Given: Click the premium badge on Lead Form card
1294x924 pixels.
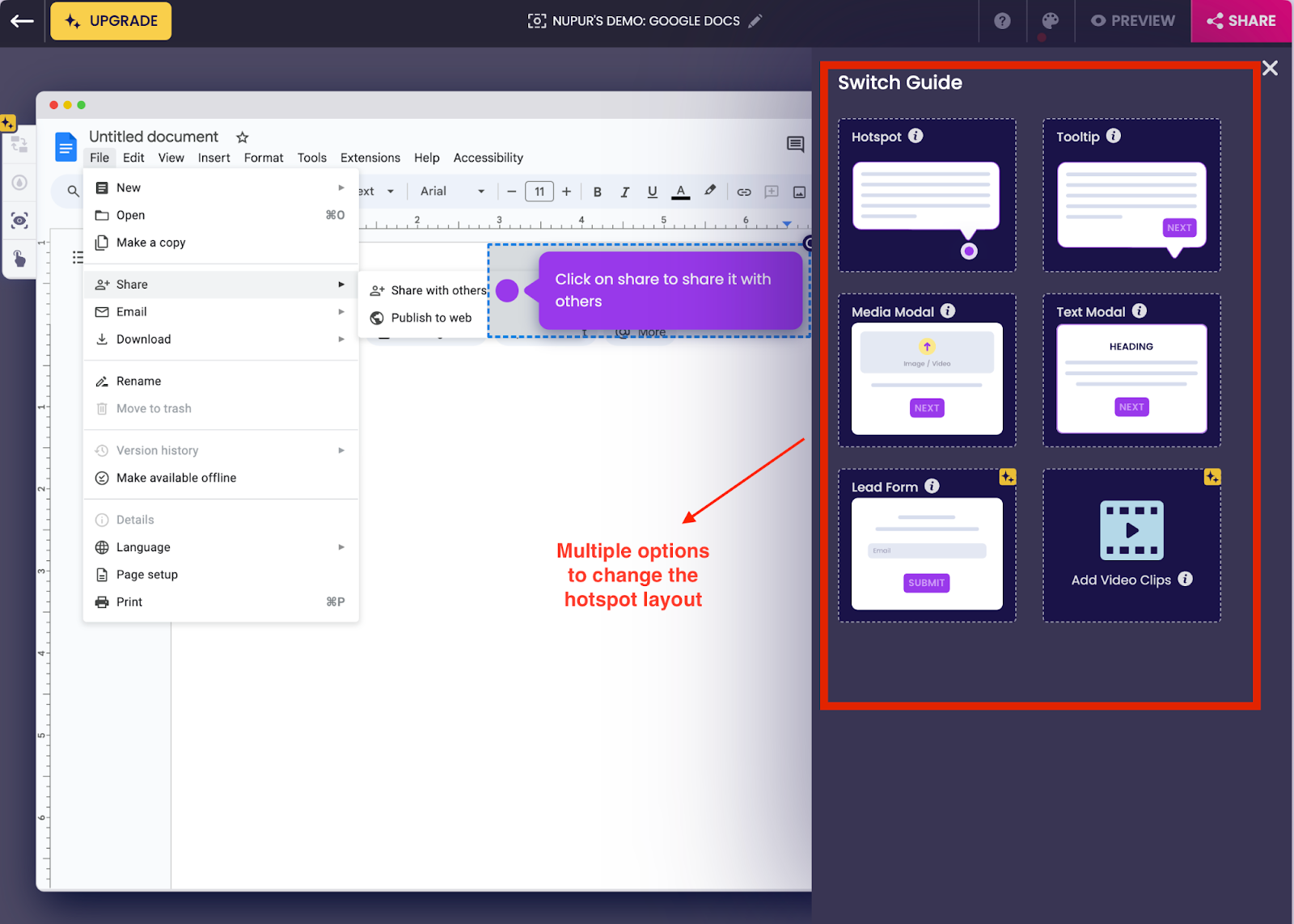Looking at the screenshot, I should 1007,477.
